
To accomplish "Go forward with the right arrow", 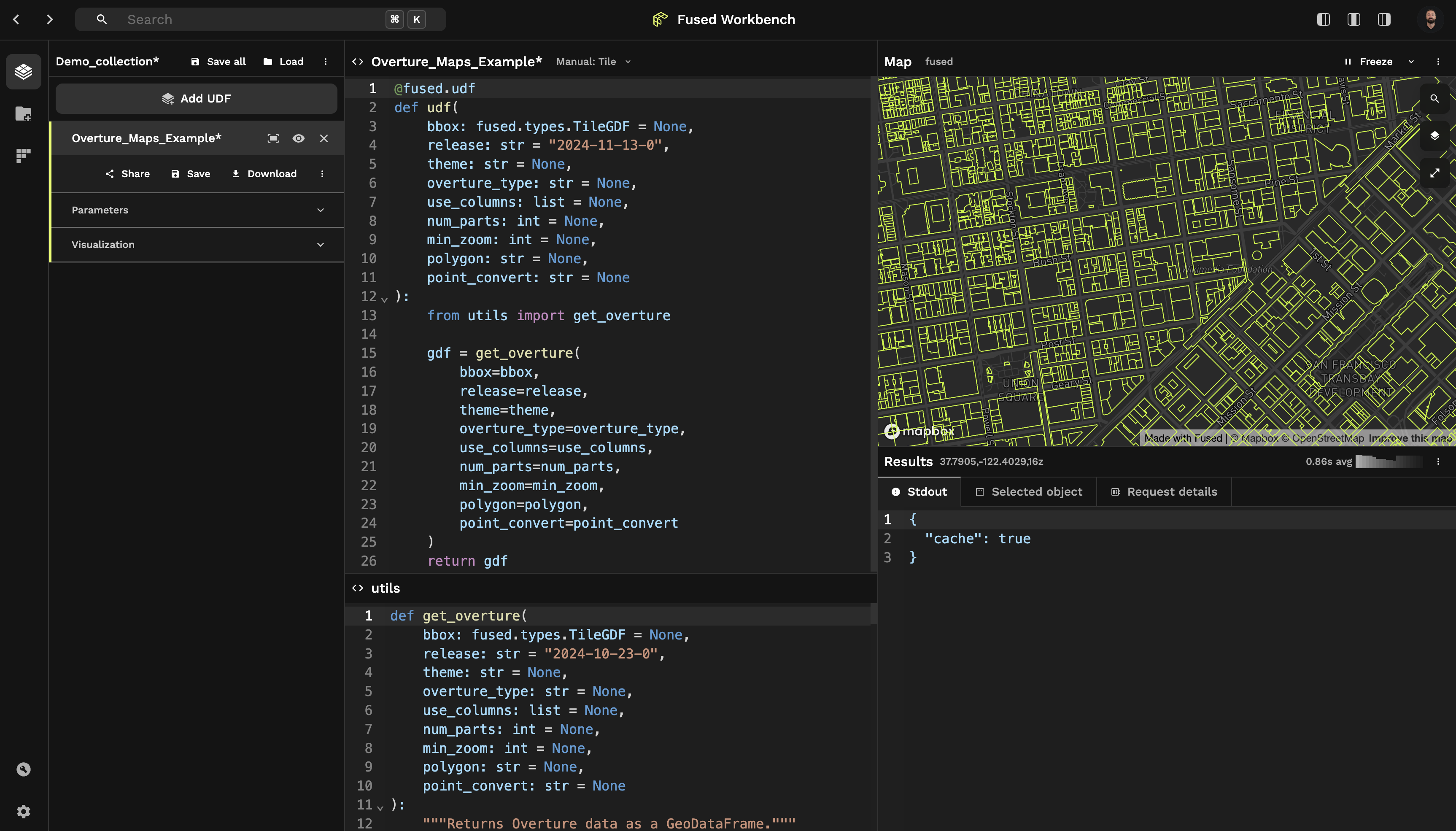I will (x=50, y=19).
